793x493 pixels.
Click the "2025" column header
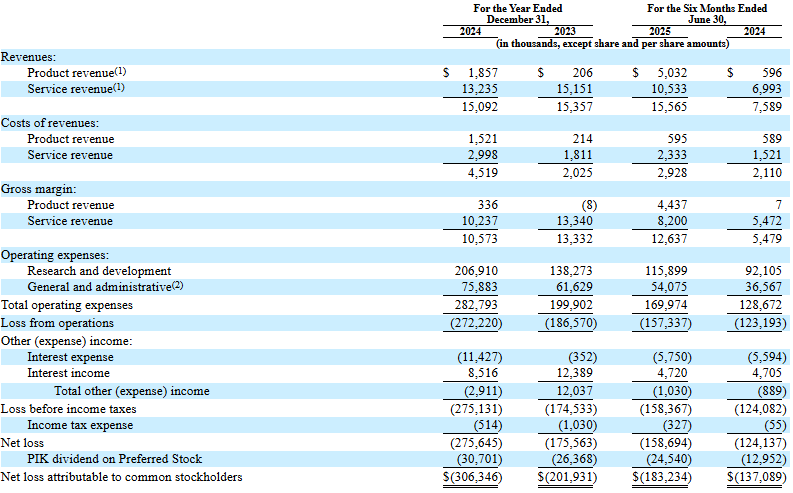tap(660, 31)
